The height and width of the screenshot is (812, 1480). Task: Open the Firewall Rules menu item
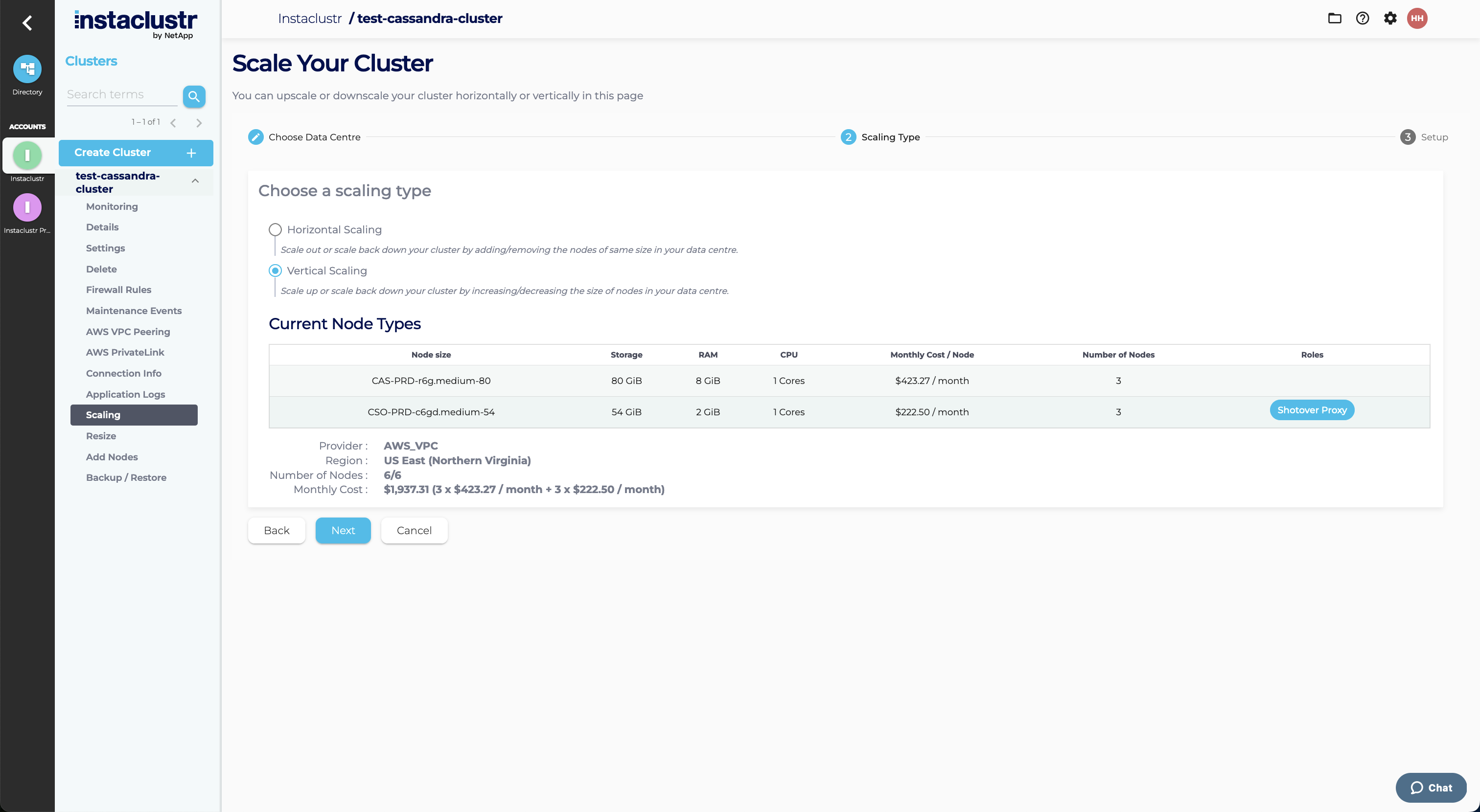(118, 290)
